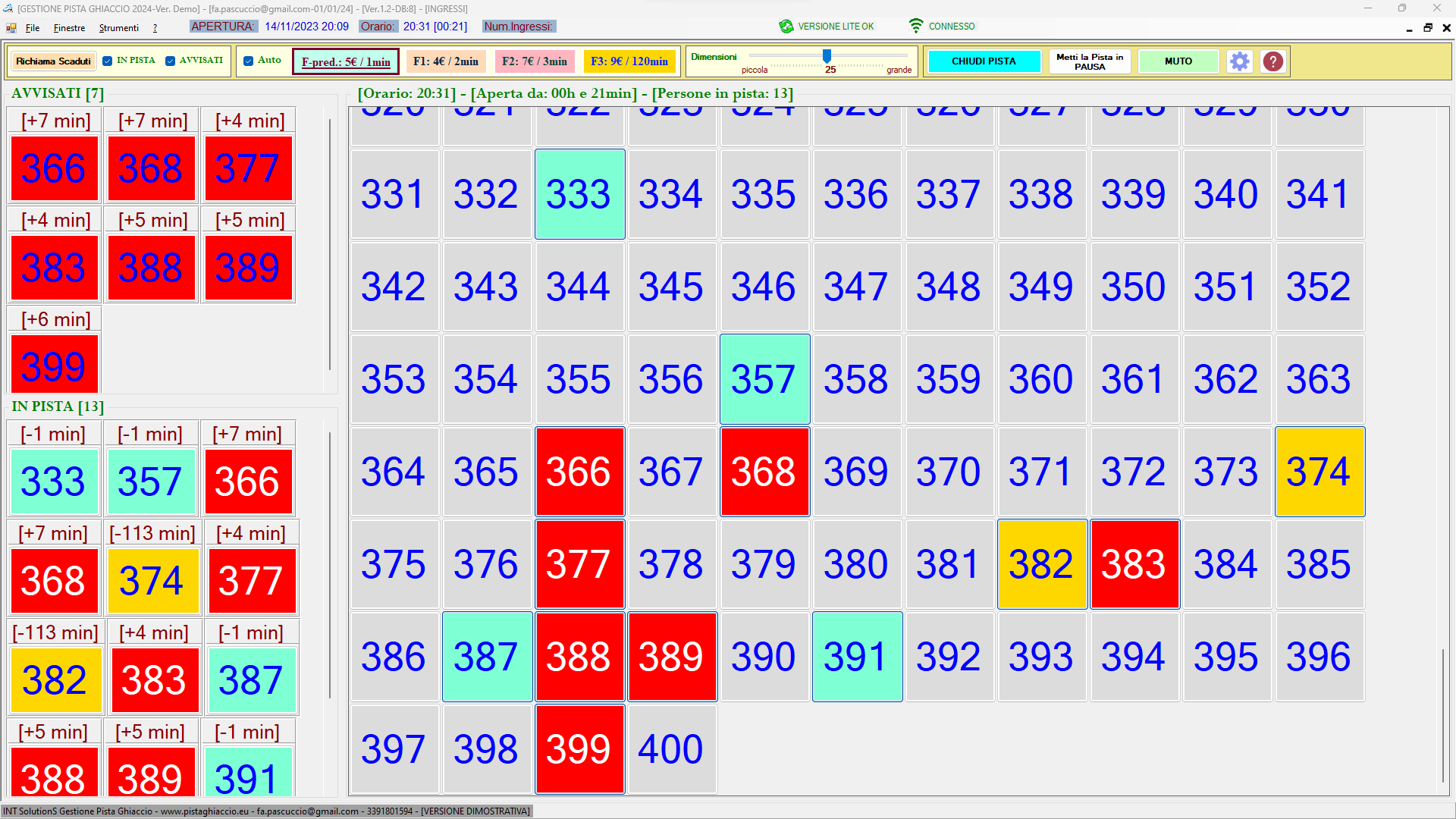Open the settings gear icon

pyautogui.click(x=1239, y=61)
